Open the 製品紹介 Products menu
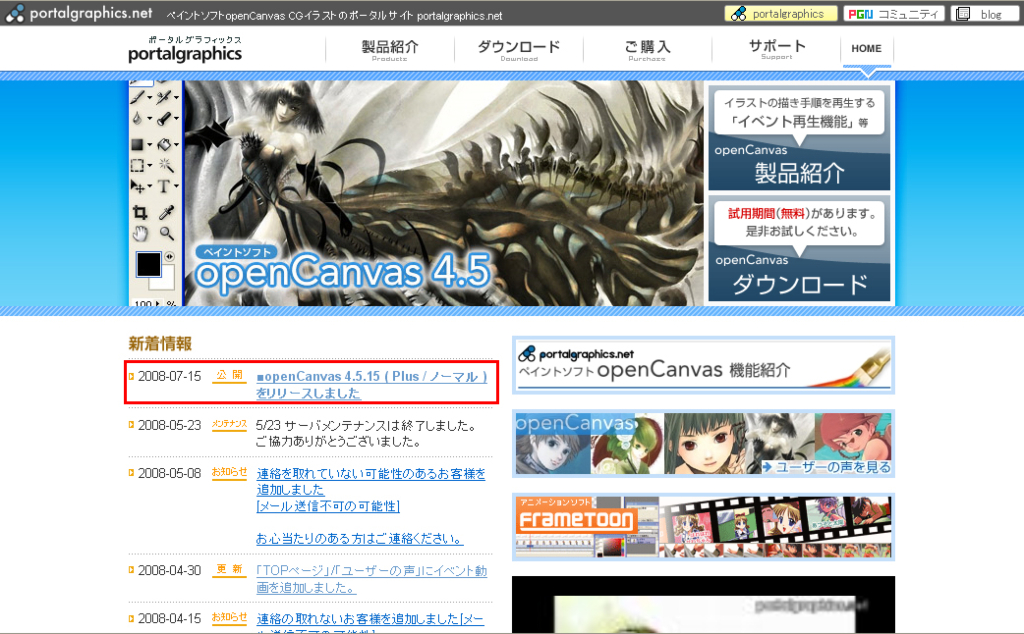The width and height of the screenshot is (1024, 634). tap(390, 50)
